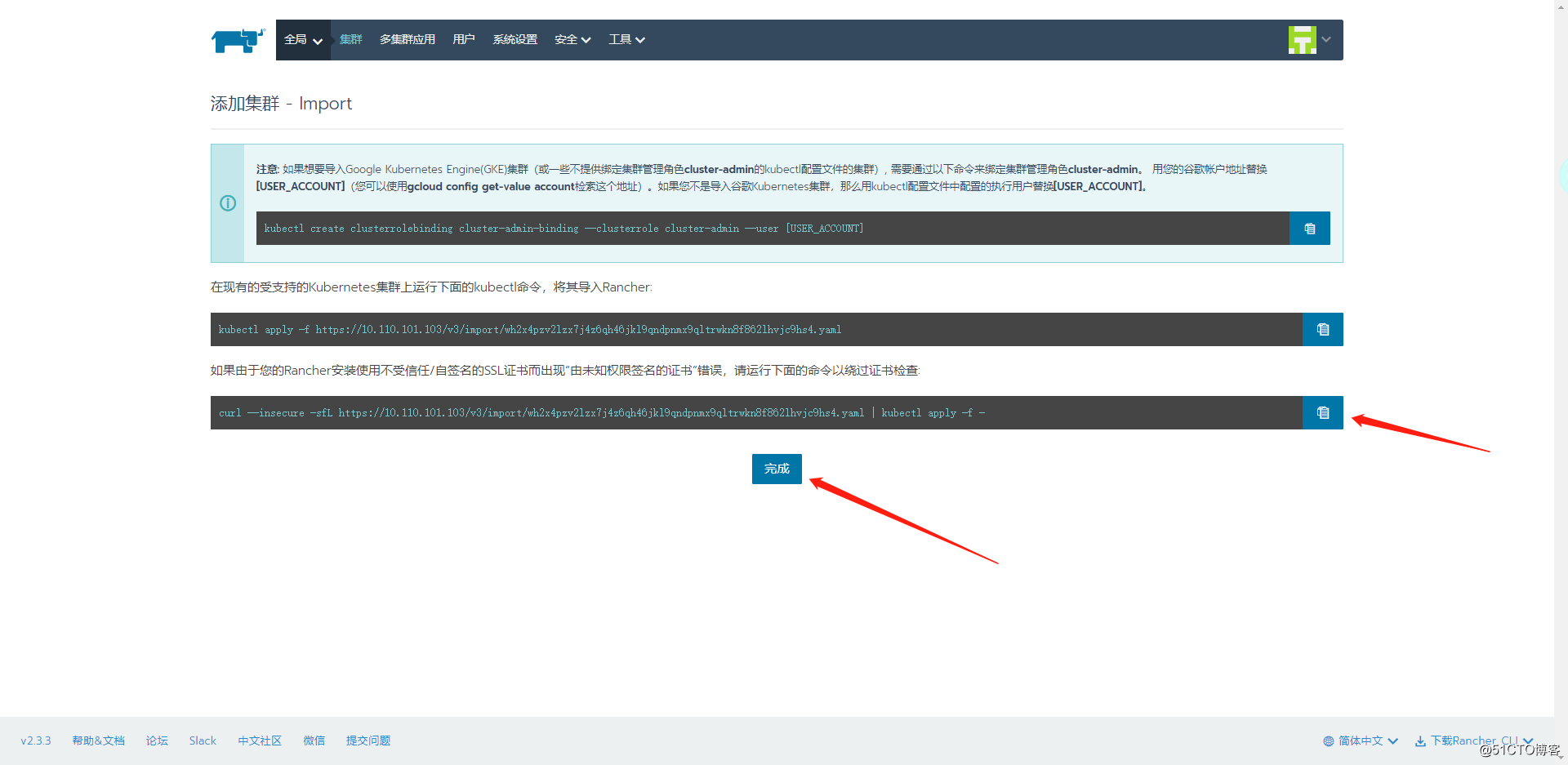Viewport: 1568px width, 765px height.
Task: Open the 用户 users page
Action: pos(463,40)
